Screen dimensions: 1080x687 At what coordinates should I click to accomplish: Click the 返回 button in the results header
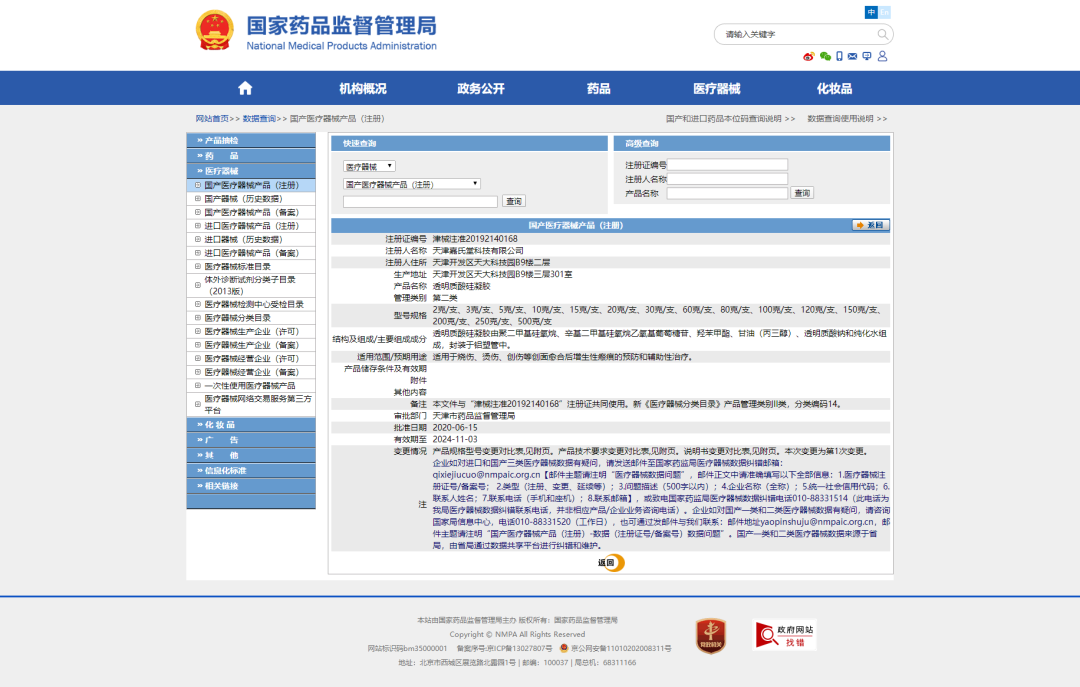pos(871,225)
